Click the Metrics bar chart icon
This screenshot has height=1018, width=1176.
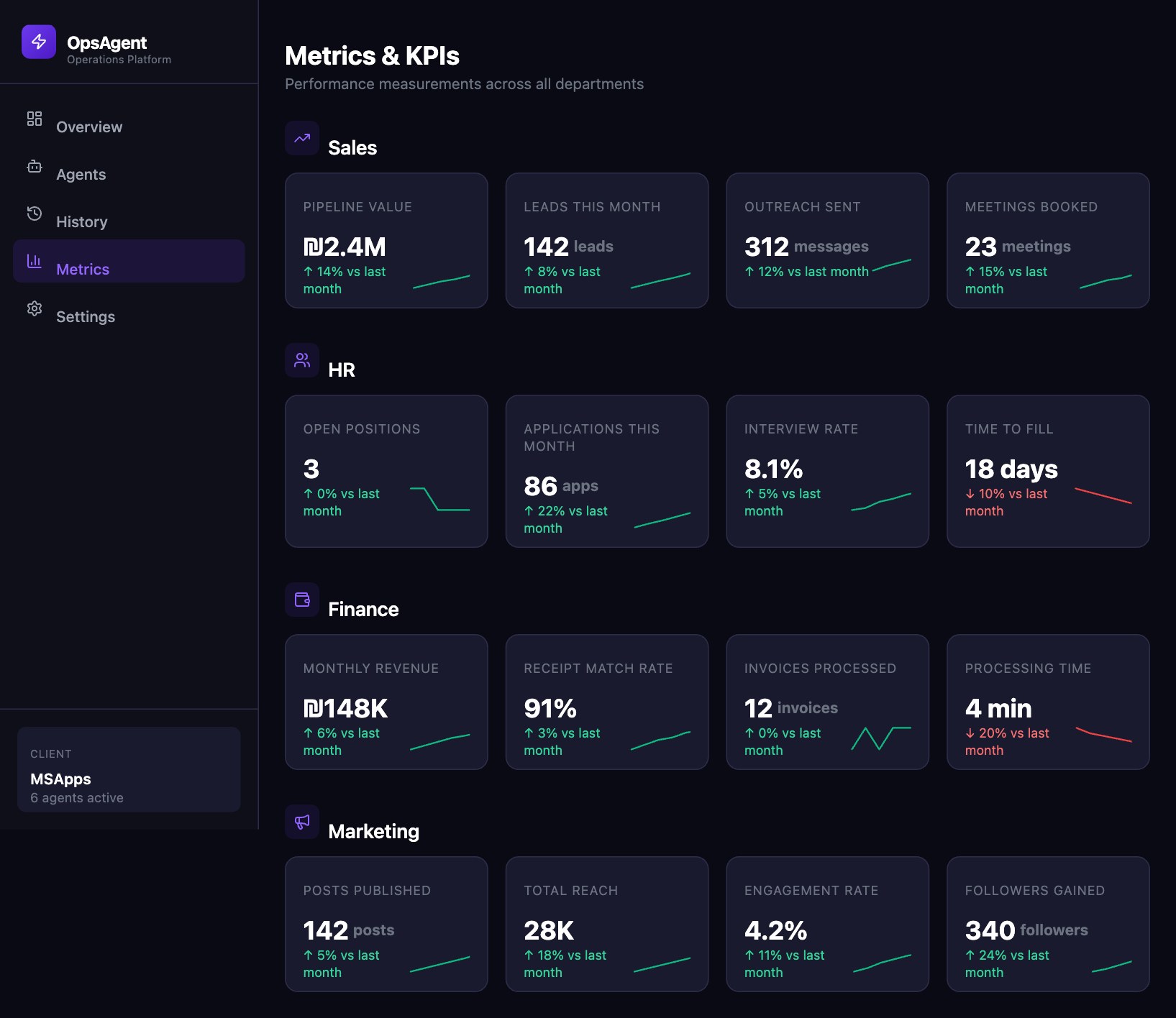35,261
